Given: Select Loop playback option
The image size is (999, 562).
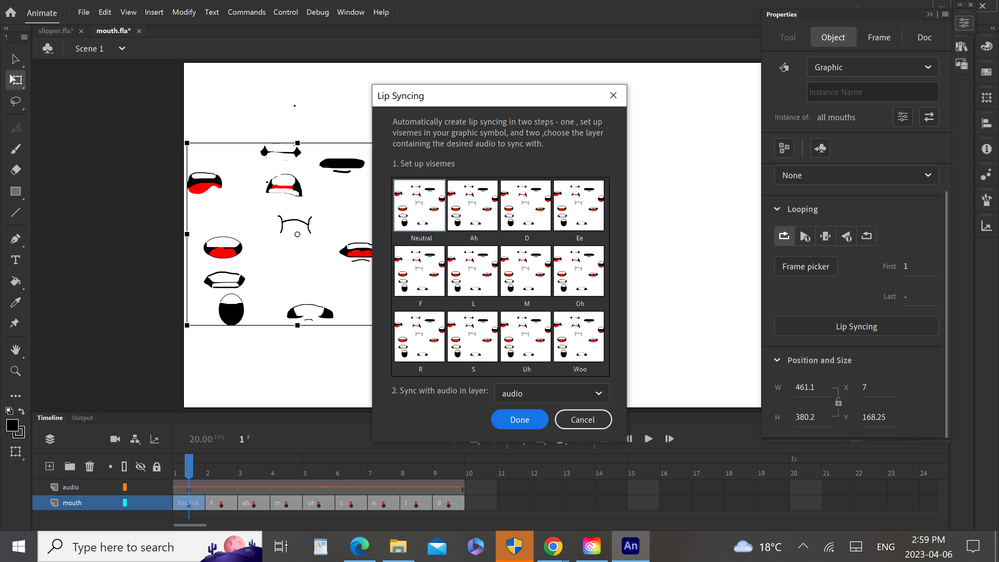Looking at the screenshot, I should pyautogui.click(x=784, y=236).
